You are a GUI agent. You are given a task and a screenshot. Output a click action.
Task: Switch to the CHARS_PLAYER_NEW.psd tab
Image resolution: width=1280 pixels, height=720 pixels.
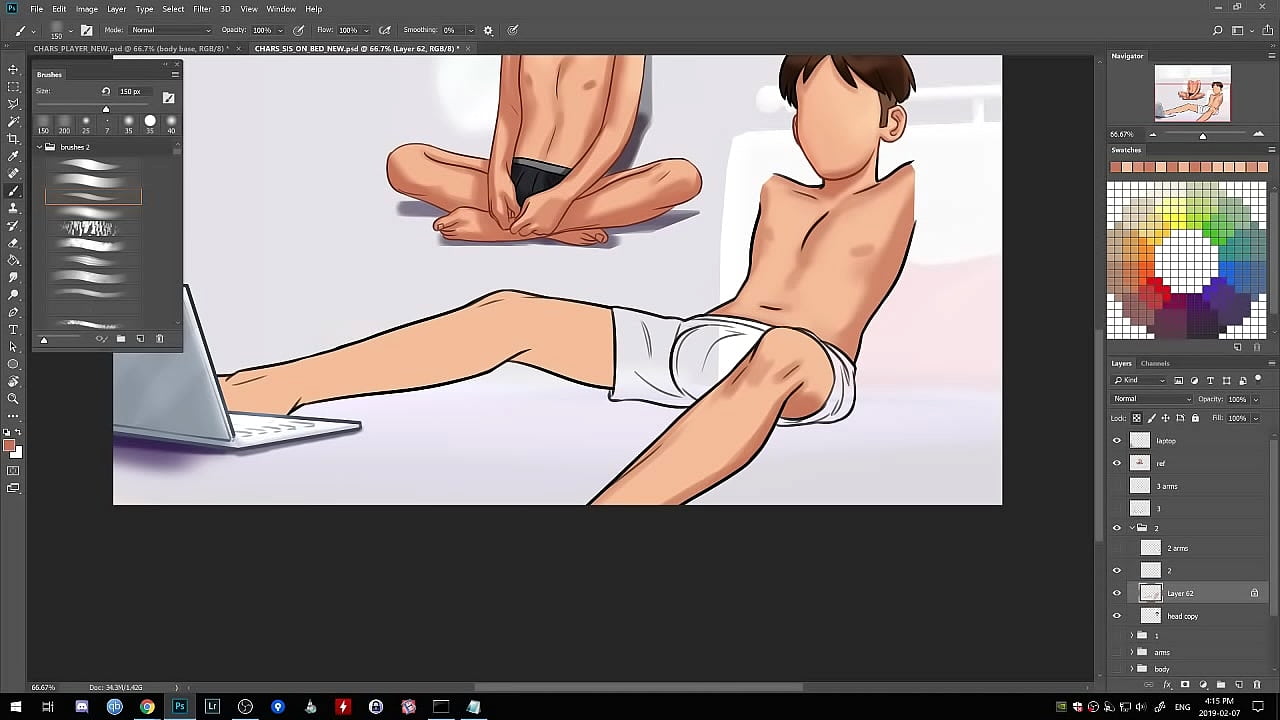tap(130, 48)
